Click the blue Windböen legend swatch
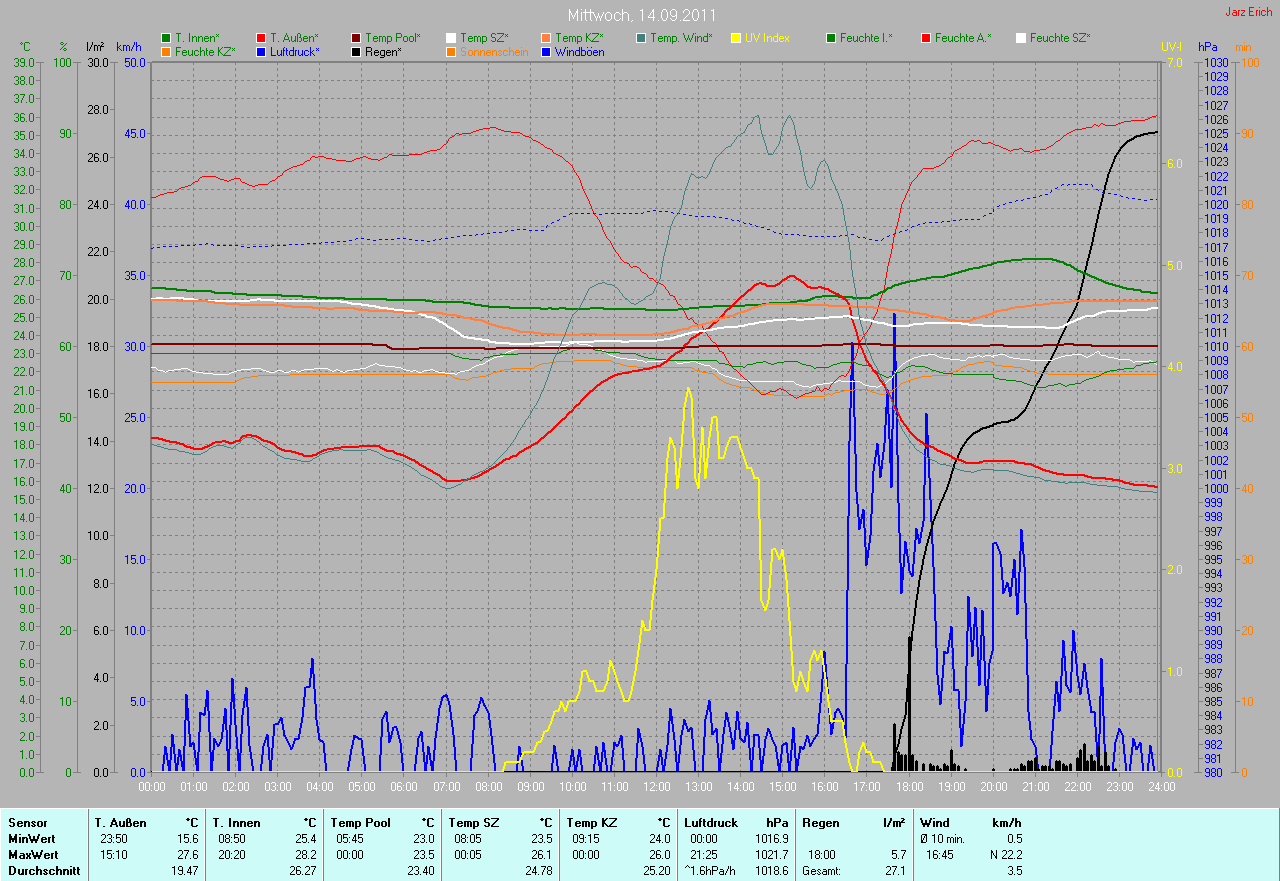 pos(546,51)
